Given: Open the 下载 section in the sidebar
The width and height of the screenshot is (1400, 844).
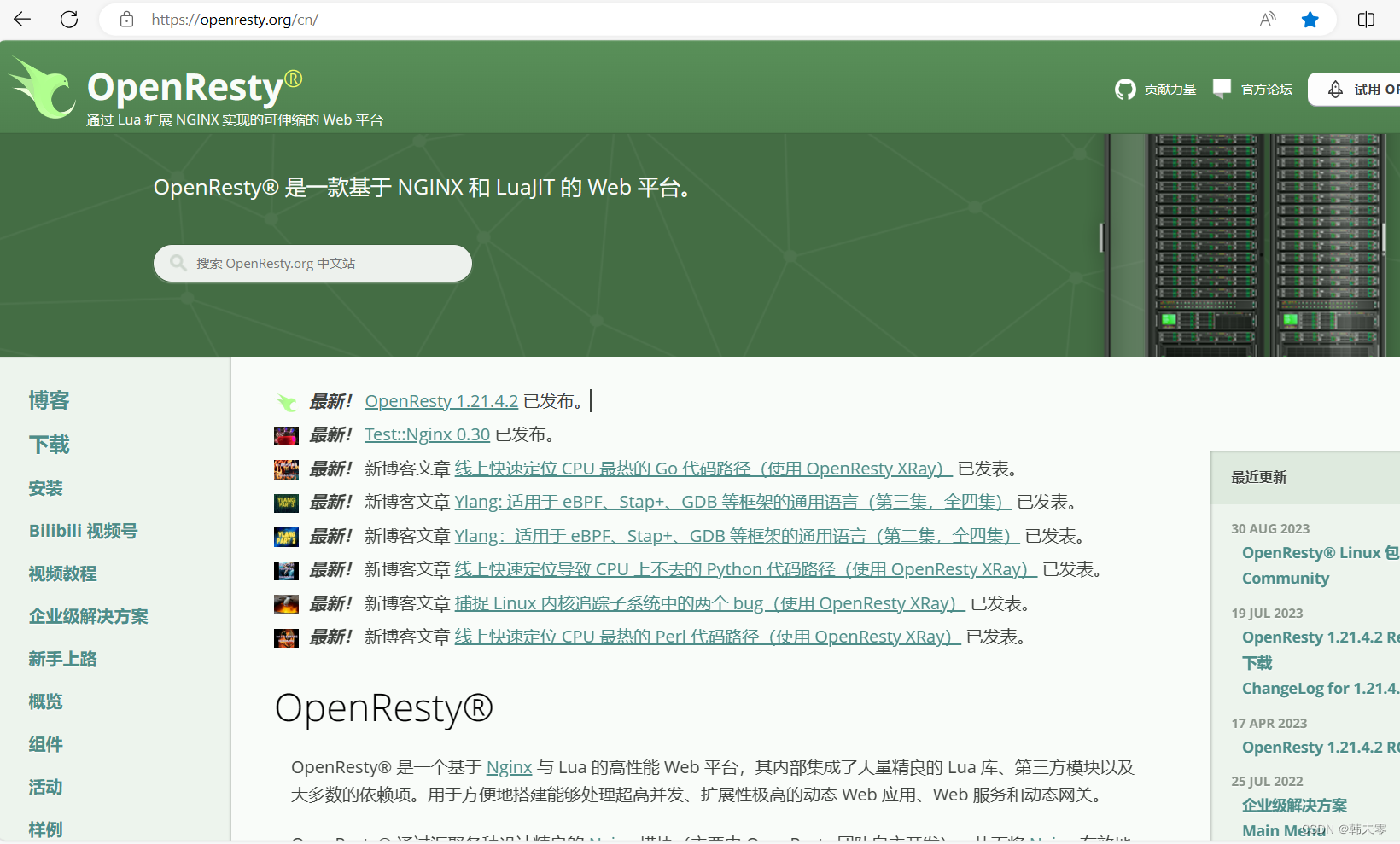Looking at the screenshot, I should click(49, 444).
